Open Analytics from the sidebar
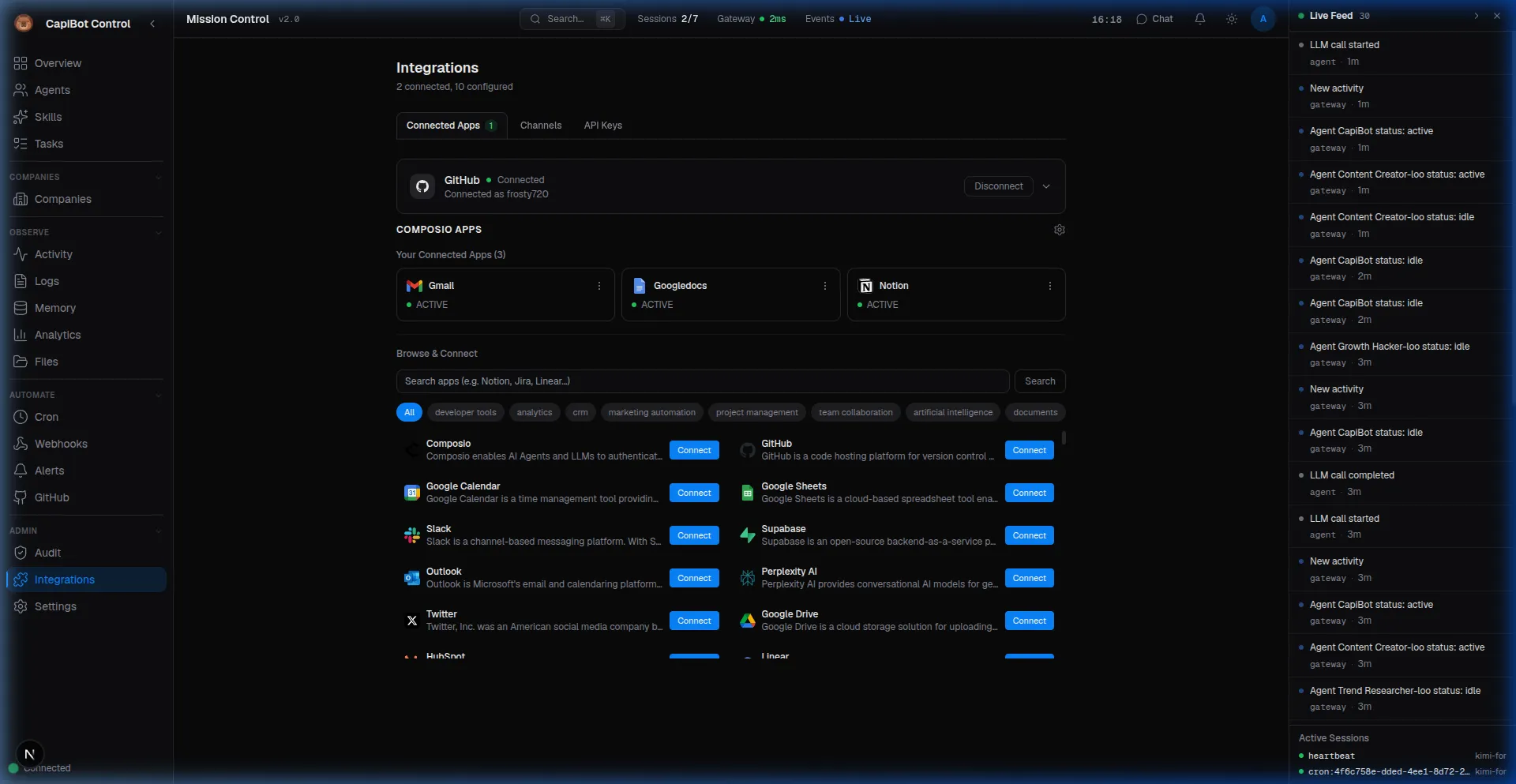 [x=57, y=335]
